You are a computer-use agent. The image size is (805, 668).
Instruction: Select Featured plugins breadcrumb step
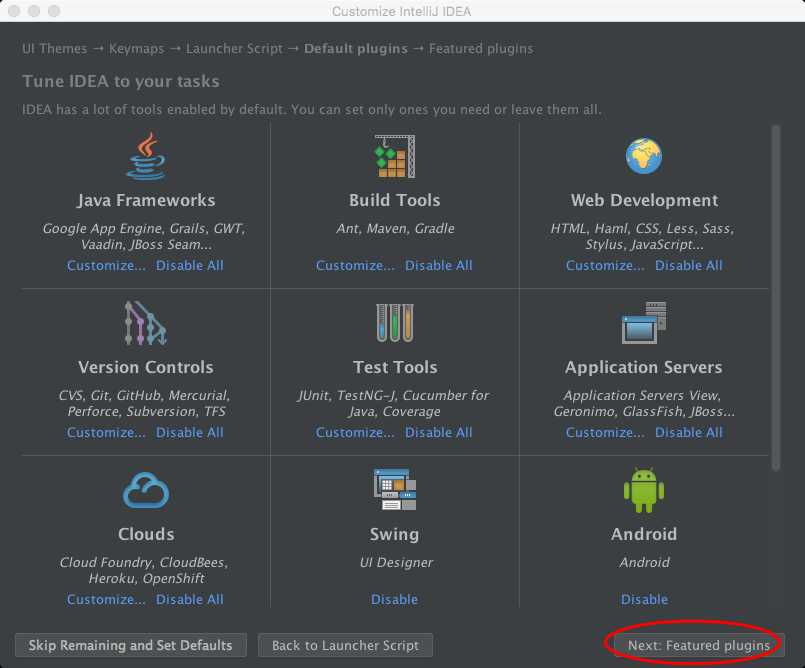(x=481, y=49)
